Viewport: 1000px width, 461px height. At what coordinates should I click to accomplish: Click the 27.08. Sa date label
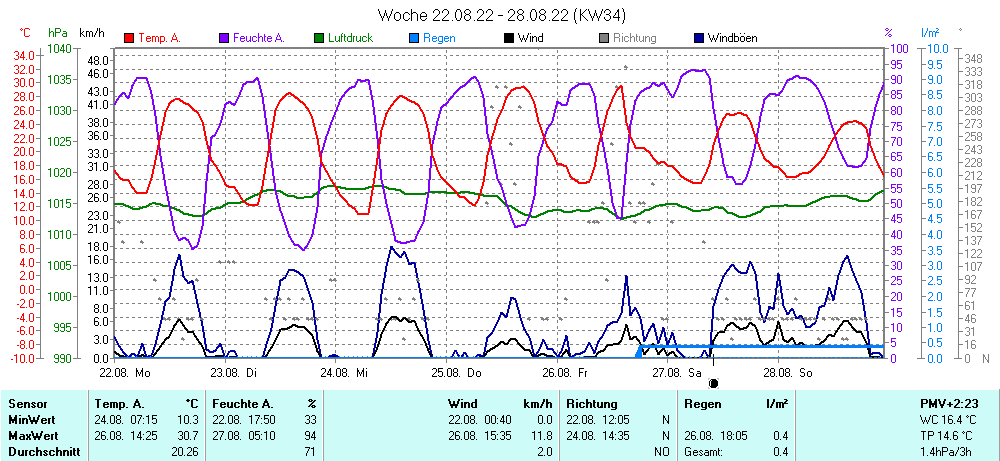click(677, 372)
